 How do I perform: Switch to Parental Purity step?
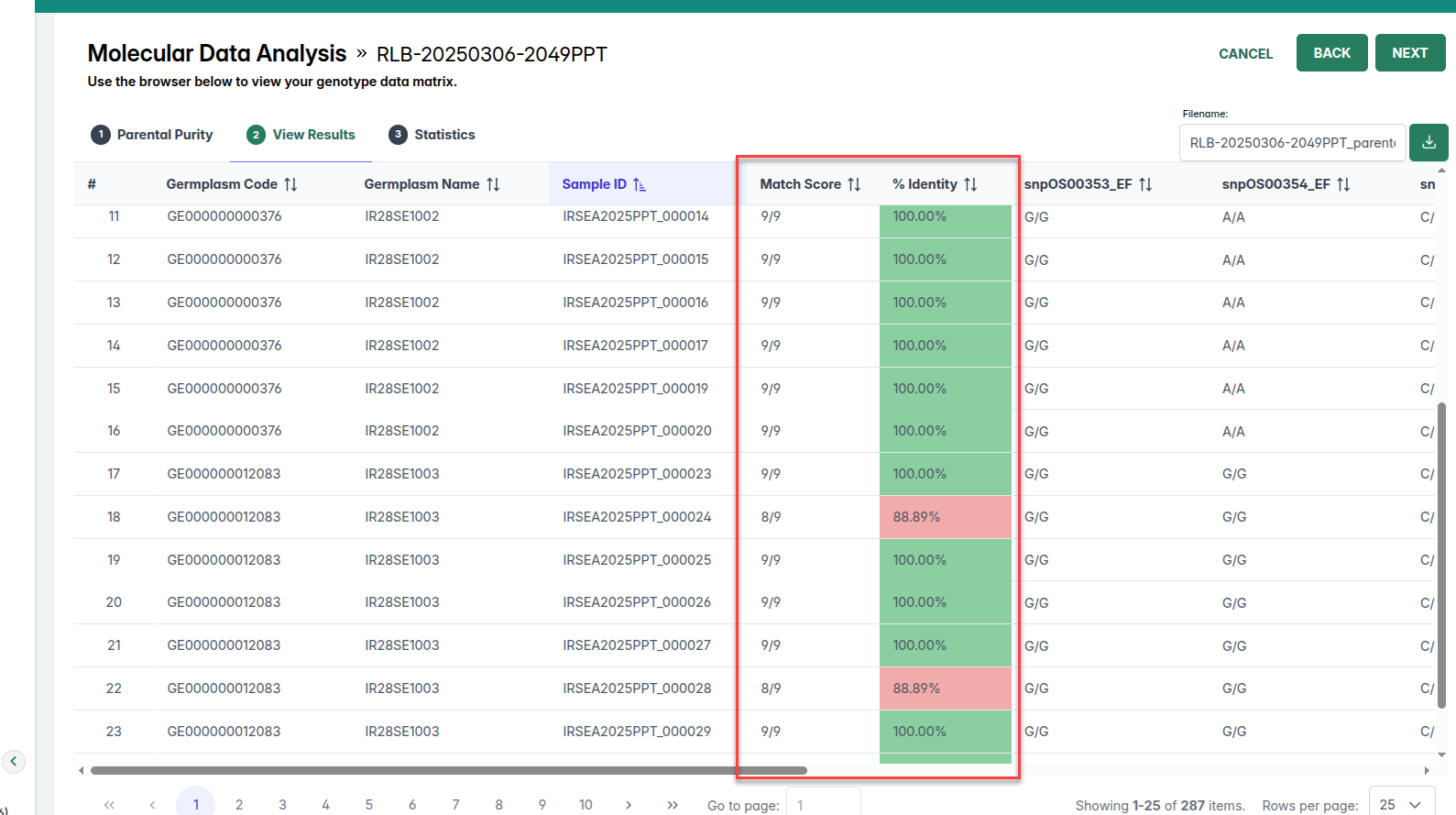152,135
